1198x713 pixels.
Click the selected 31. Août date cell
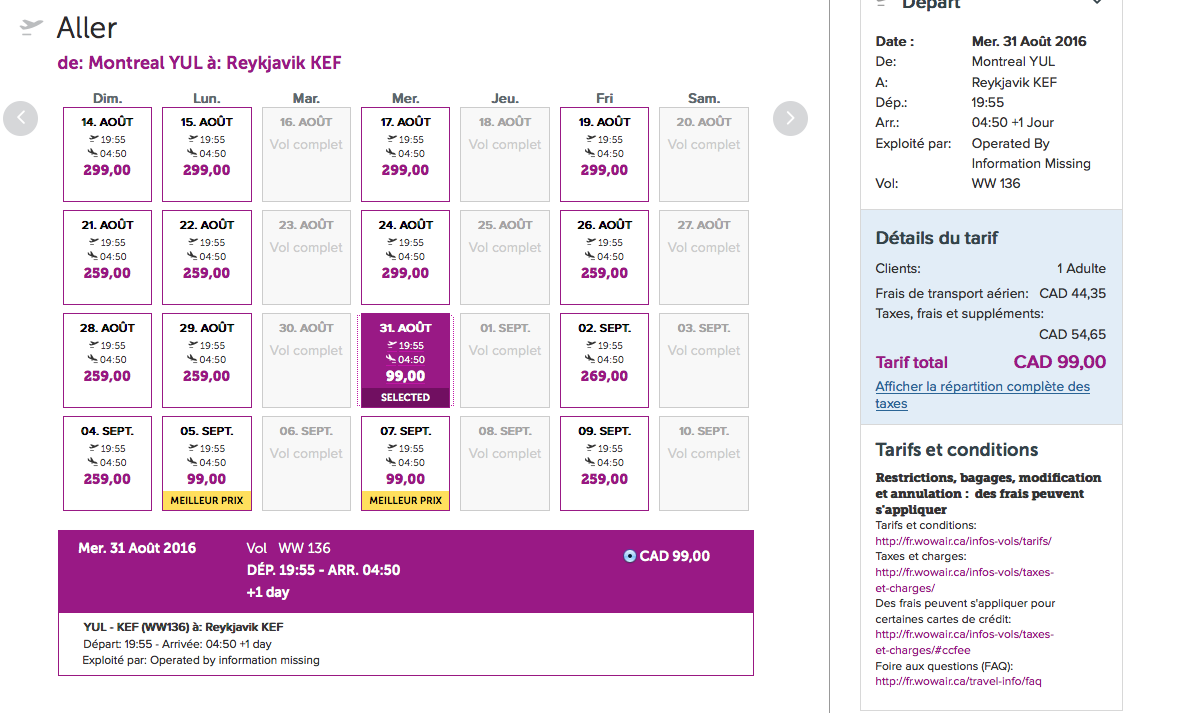[406, 360]
